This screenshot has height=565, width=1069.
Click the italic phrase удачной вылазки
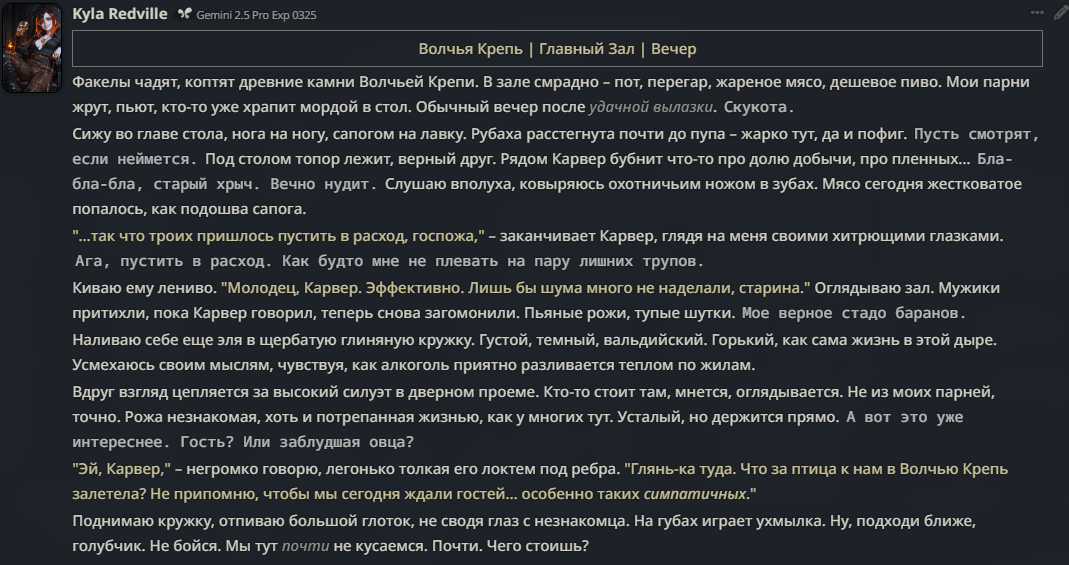click(x=651, y=107)
